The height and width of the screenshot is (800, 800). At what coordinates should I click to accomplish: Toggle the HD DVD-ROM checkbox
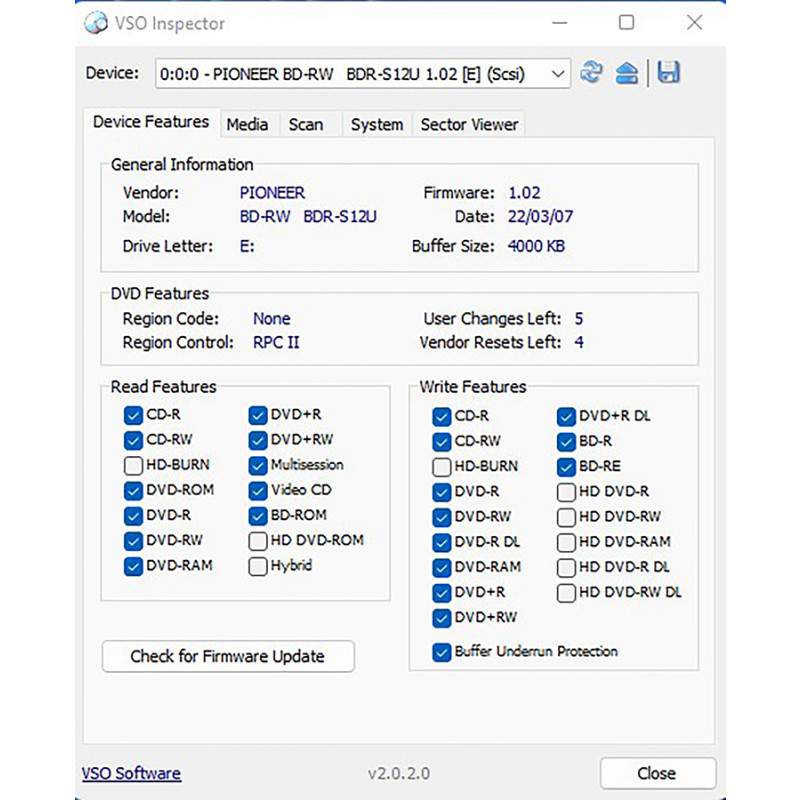click(x=258, y=541)
